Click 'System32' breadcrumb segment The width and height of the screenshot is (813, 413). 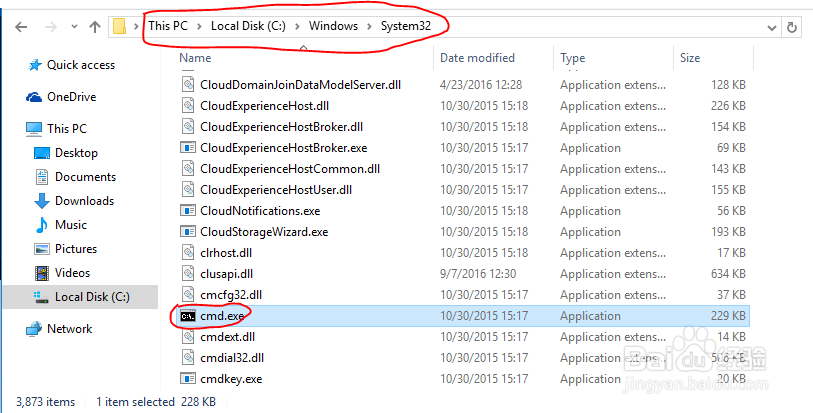pyautogui.click(x=405, y=26)
